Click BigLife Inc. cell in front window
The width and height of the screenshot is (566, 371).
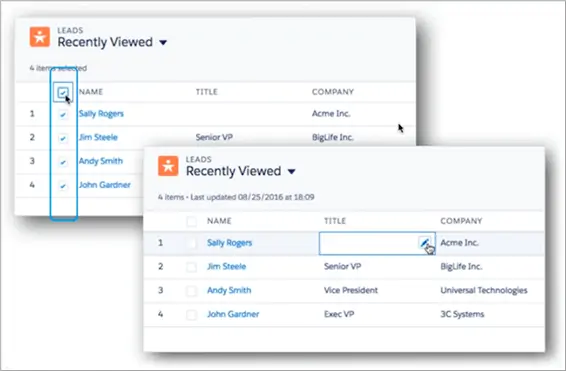[461, 266]
